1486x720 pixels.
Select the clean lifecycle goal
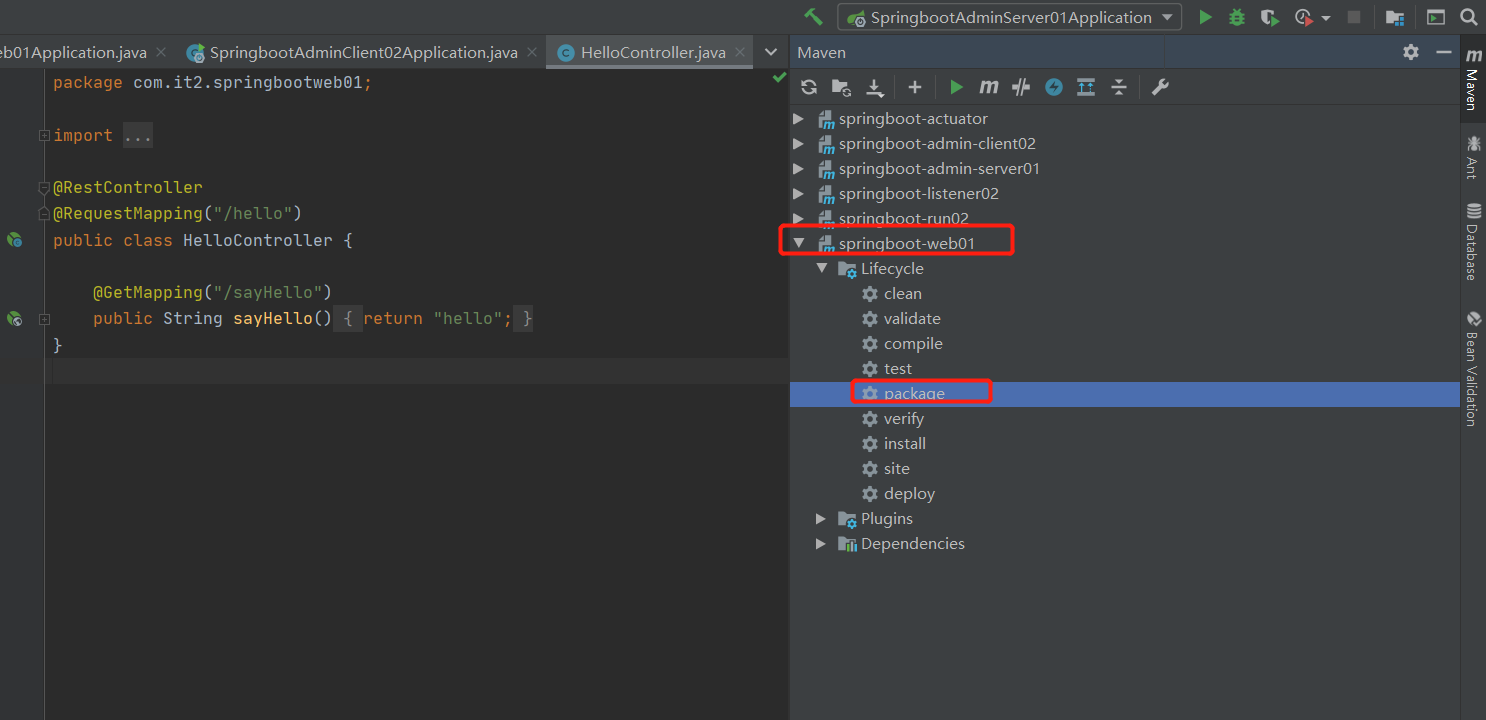(902, 293)
